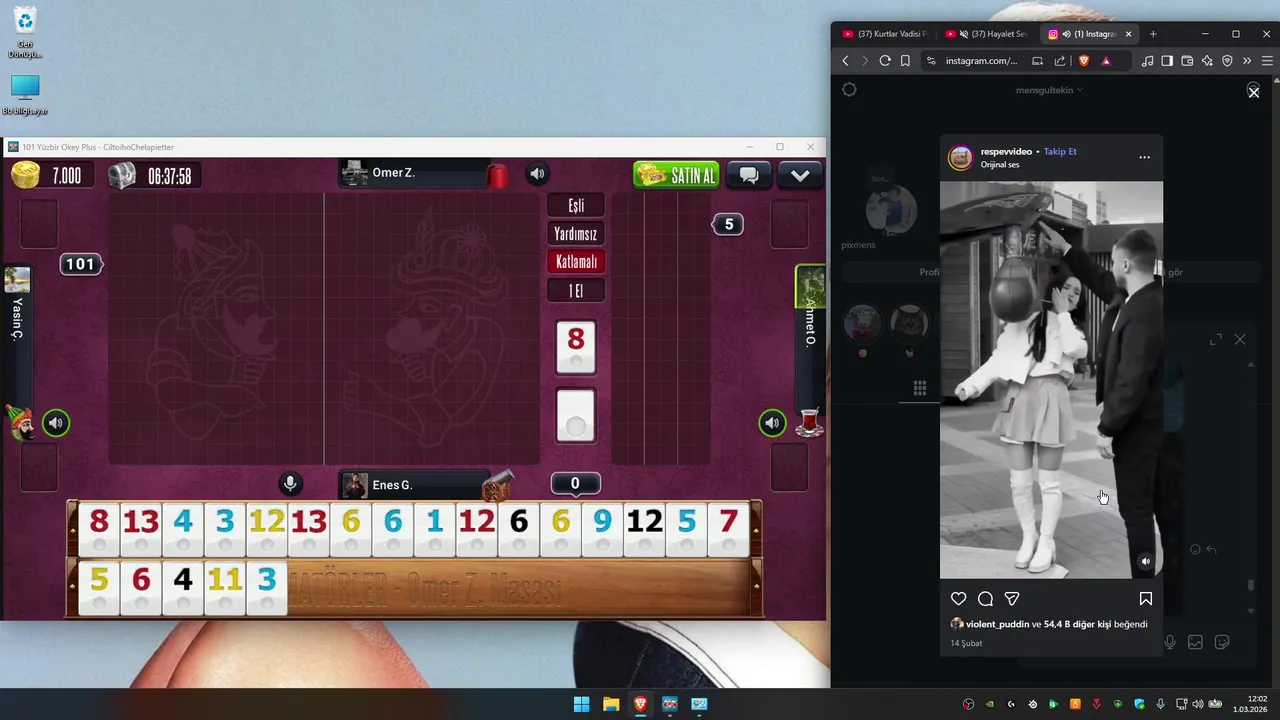This screenshot has width=1280, height=720.
Task: Unmute the Instagram video sound icon
Action: [1146, 561]
